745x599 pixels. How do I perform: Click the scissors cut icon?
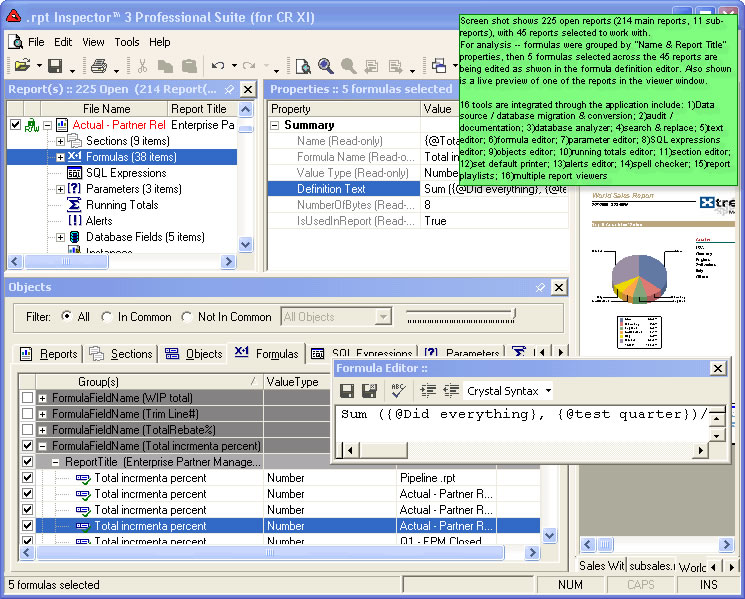click(142, 66)
